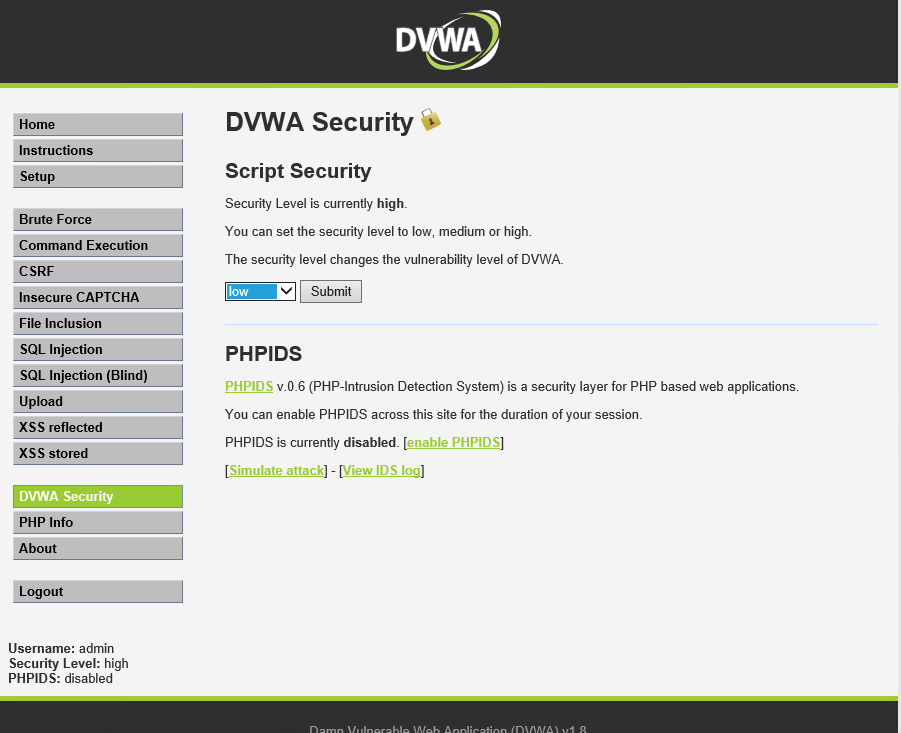The width and height of the screenshot is (901, 733).
Task: Click the Script Security heading
Action: [x=298, y=171]
